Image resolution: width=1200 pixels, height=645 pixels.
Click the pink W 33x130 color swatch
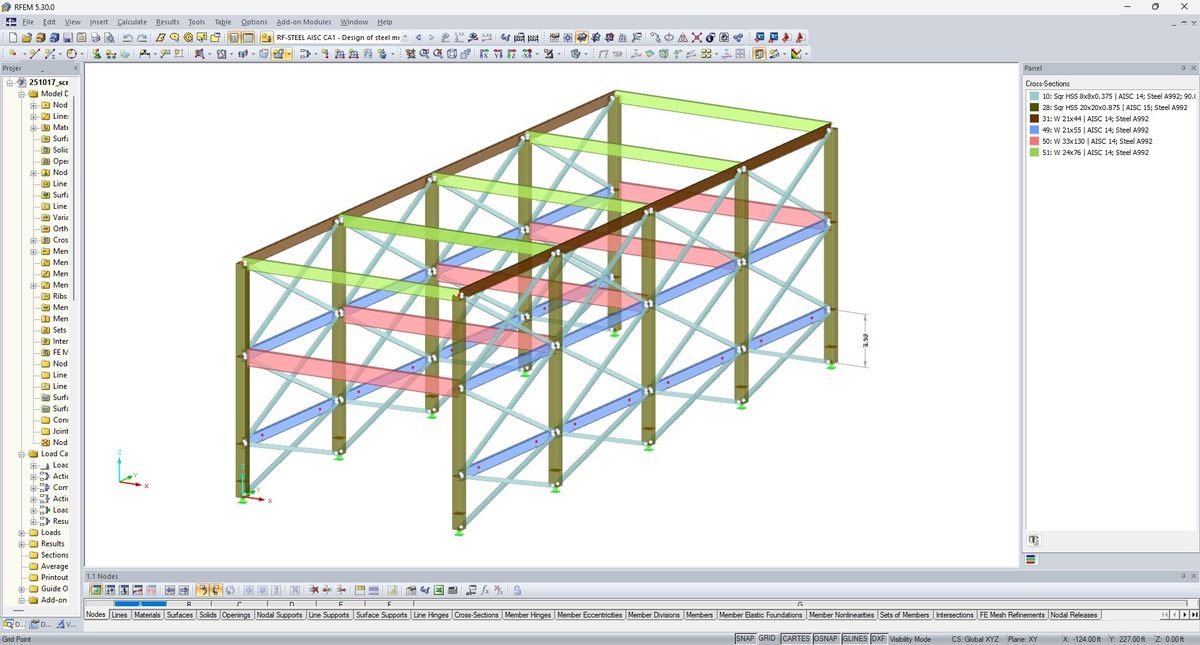(1034, 141)
